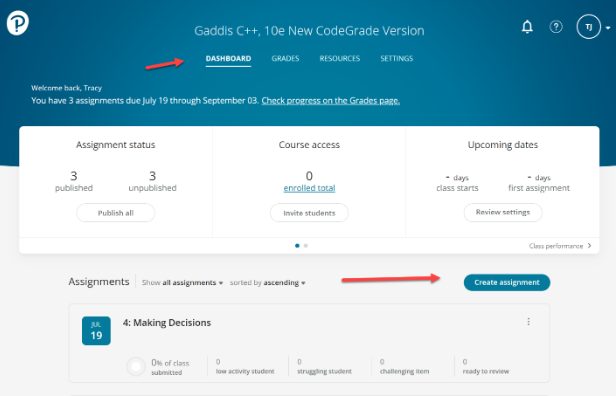This screenshot has width=616, height=396.
Task: Click the Pearson logo icon
Action: (18, 22)
